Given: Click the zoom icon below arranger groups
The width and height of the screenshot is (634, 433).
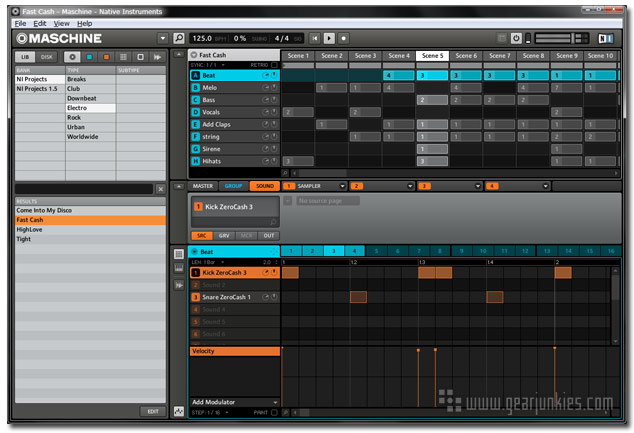Looking at the screenshot, I should (x=285, y=173).
